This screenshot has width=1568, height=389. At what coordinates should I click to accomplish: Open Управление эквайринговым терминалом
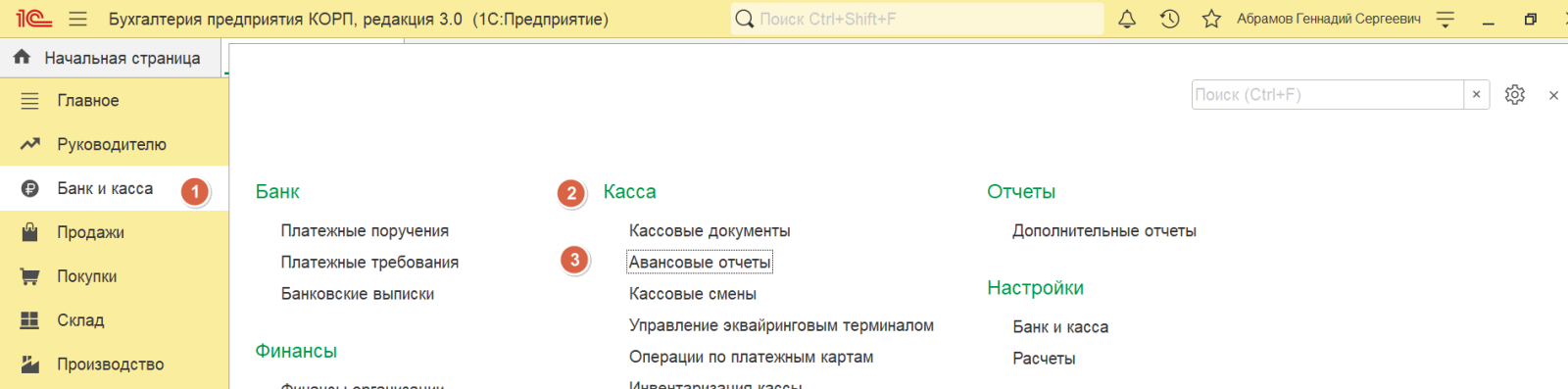pos(781,324)
